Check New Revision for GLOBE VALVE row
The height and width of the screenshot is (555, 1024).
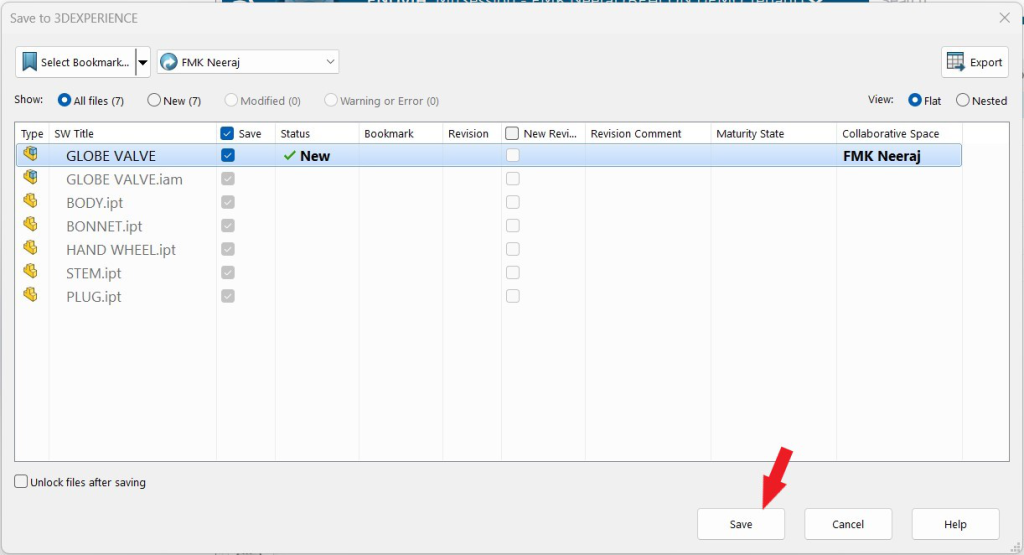(x=513, y=155)
